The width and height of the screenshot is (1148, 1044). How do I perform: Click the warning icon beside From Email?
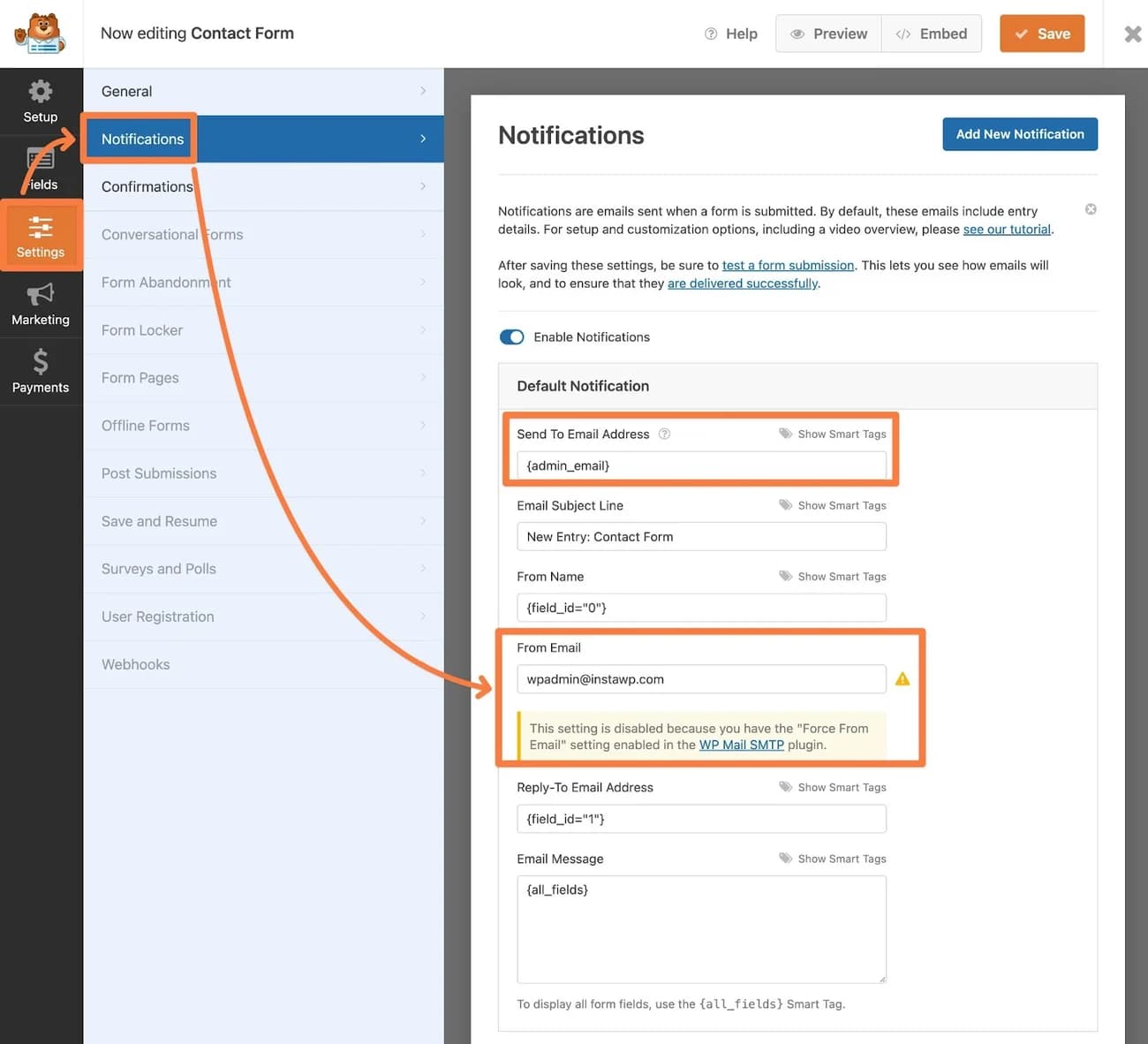[x=902, y=678]
